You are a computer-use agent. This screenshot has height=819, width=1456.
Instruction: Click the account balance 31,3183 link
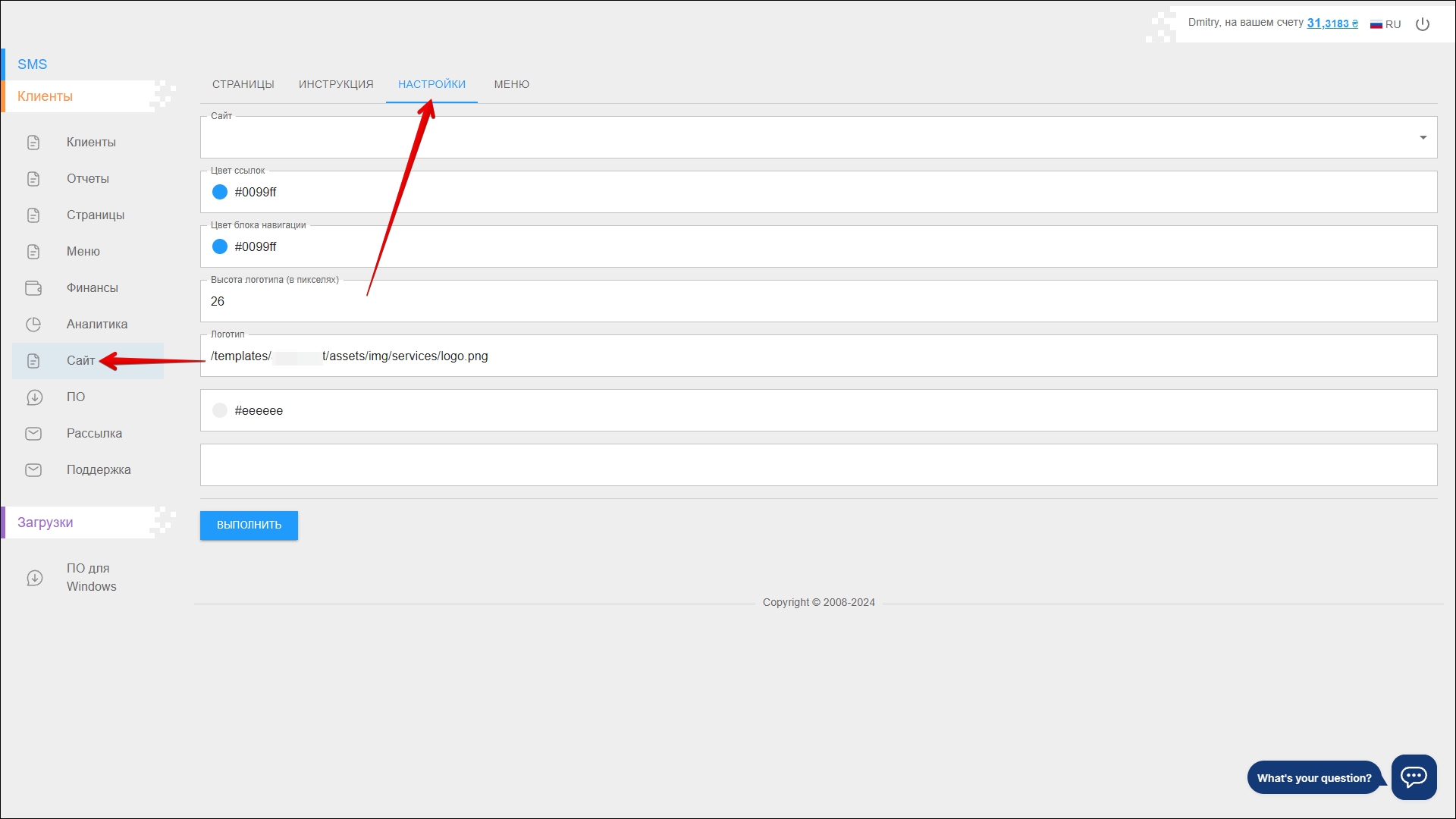[x=1332, y=24]
